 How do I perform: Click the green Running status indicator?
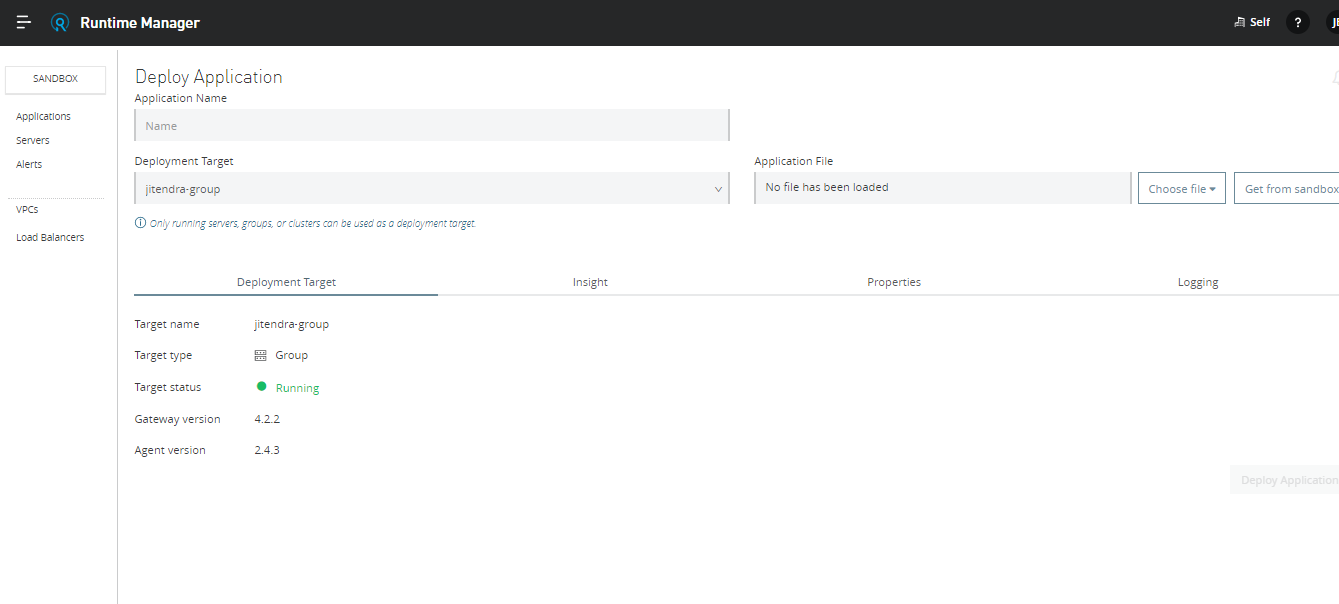[262, 386]
